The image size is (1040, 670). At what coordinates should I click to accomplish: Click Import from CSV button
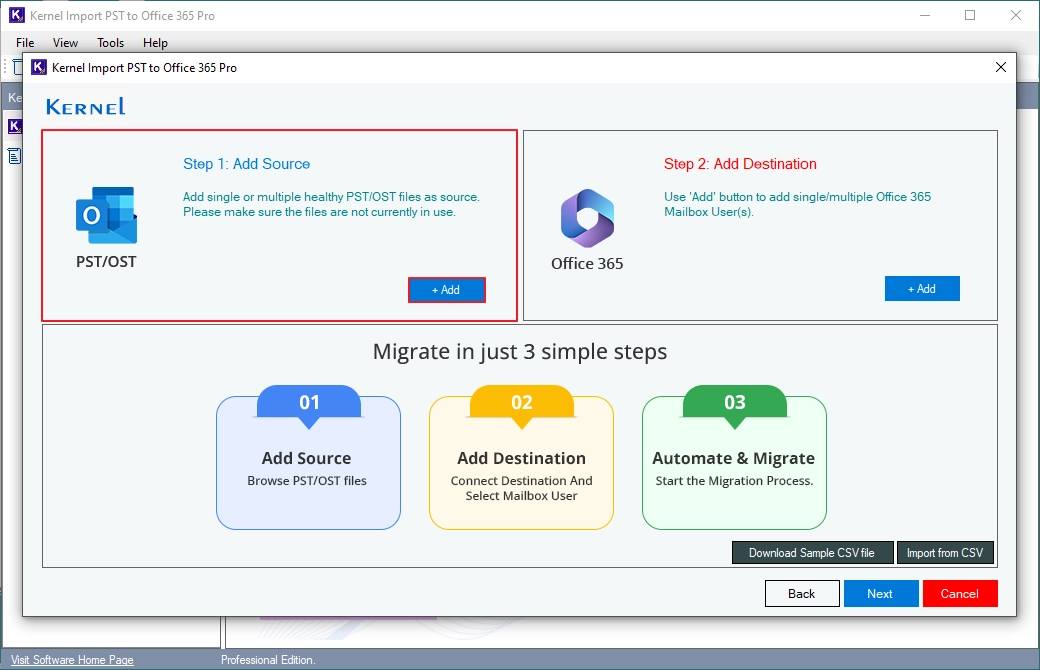point(945,553)
